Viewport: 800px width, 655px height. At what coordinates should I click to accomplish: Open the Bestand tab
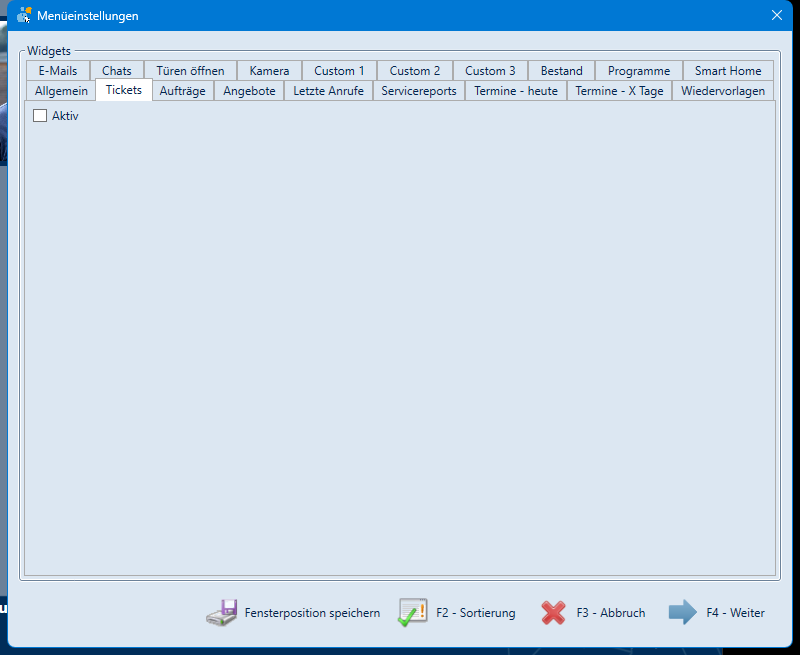tap(561, 70)
